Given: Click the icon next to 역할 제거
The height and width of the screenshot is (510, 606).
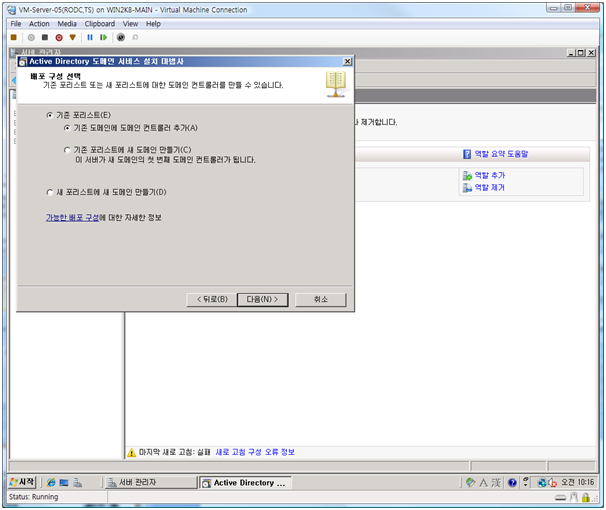Looking at the screenshot, I should (x=467, y=188).
